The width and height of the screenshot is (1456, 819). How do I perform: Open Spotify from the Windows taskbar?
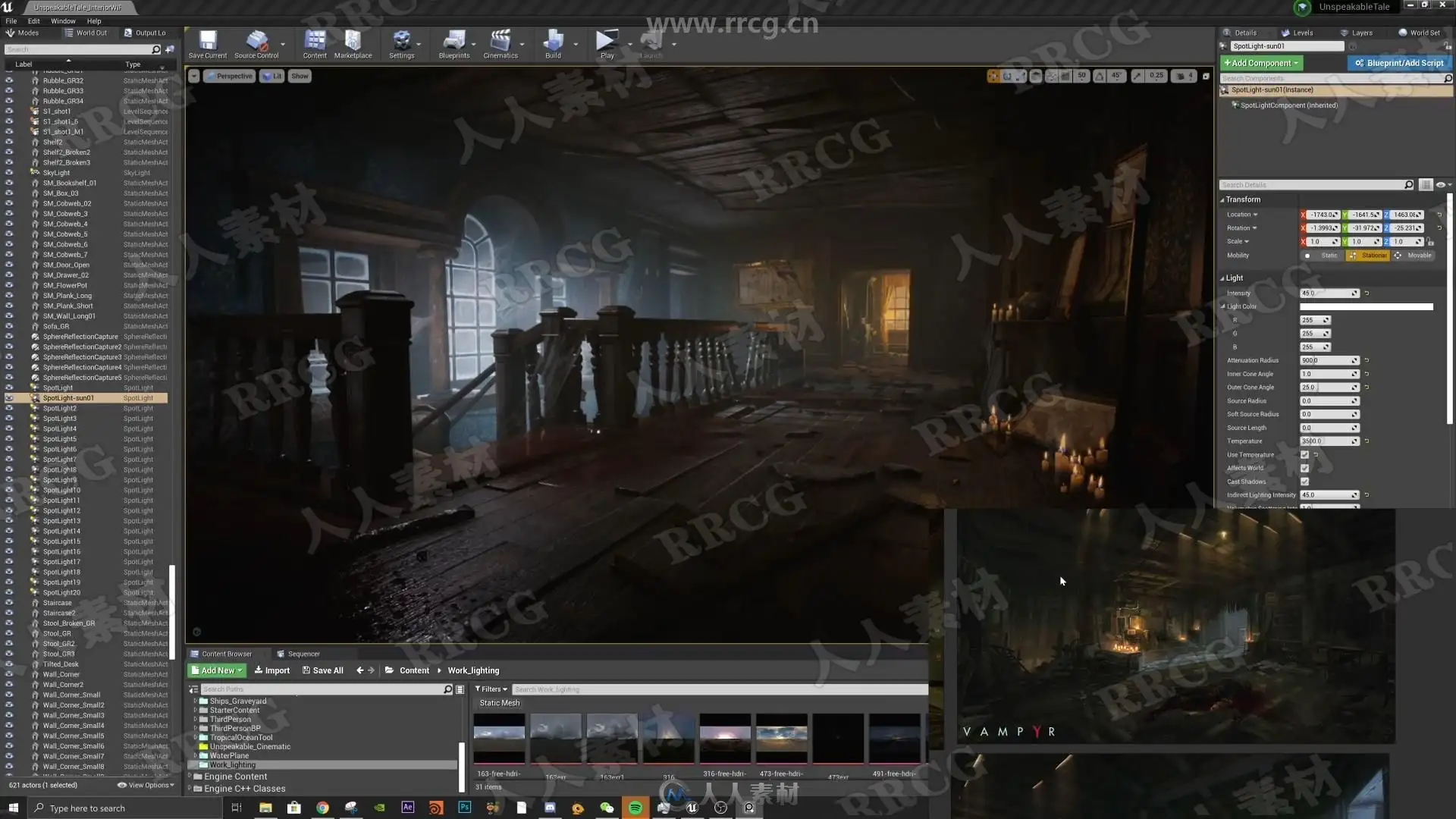pos(635,808)
